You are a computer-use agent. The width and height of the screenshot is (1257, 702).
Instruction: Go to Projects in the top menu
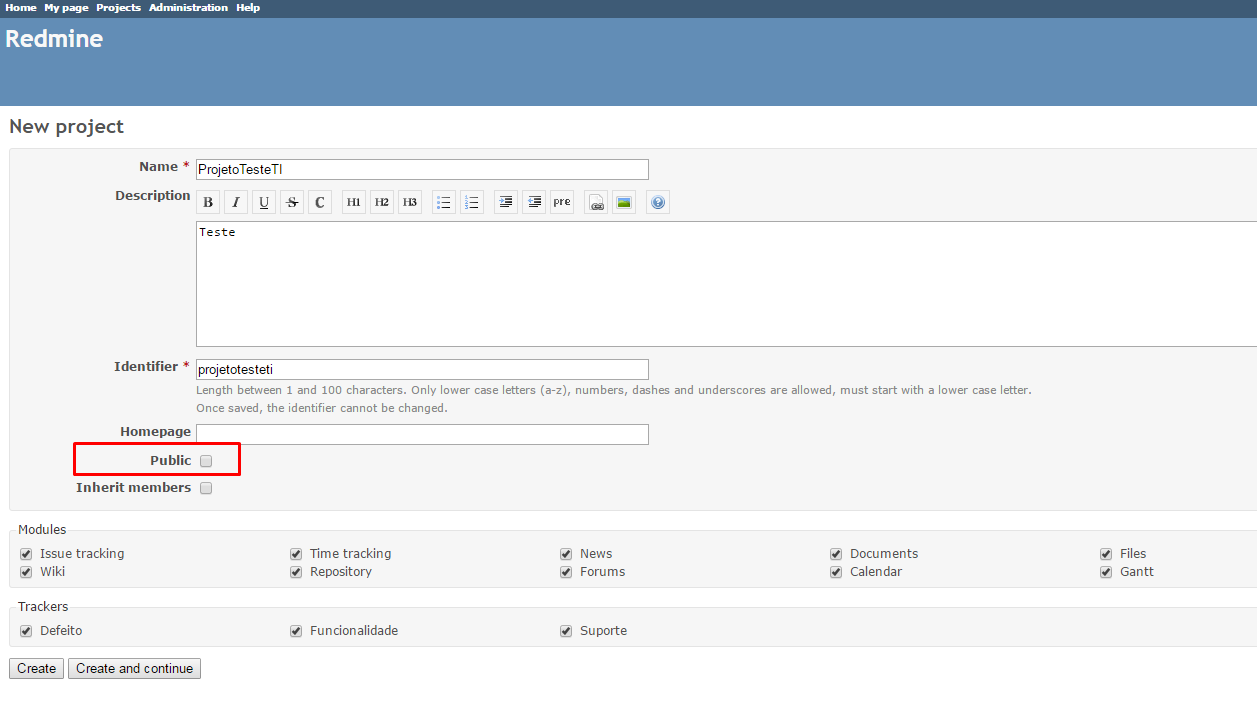[118, 8]
